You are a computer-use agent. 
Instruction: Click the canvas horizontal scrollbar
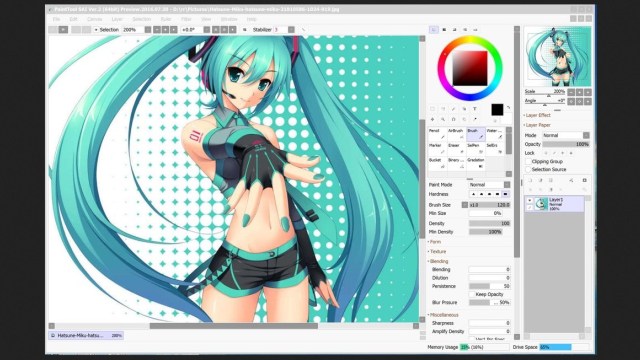point(233,326)
